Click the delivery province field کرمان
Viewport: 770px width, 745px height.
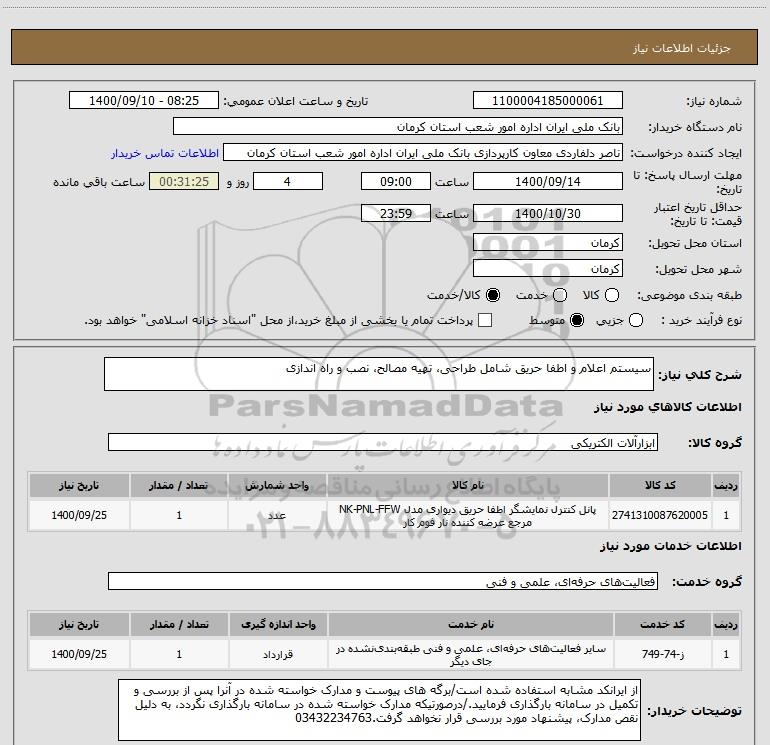(x=548, y=242)
